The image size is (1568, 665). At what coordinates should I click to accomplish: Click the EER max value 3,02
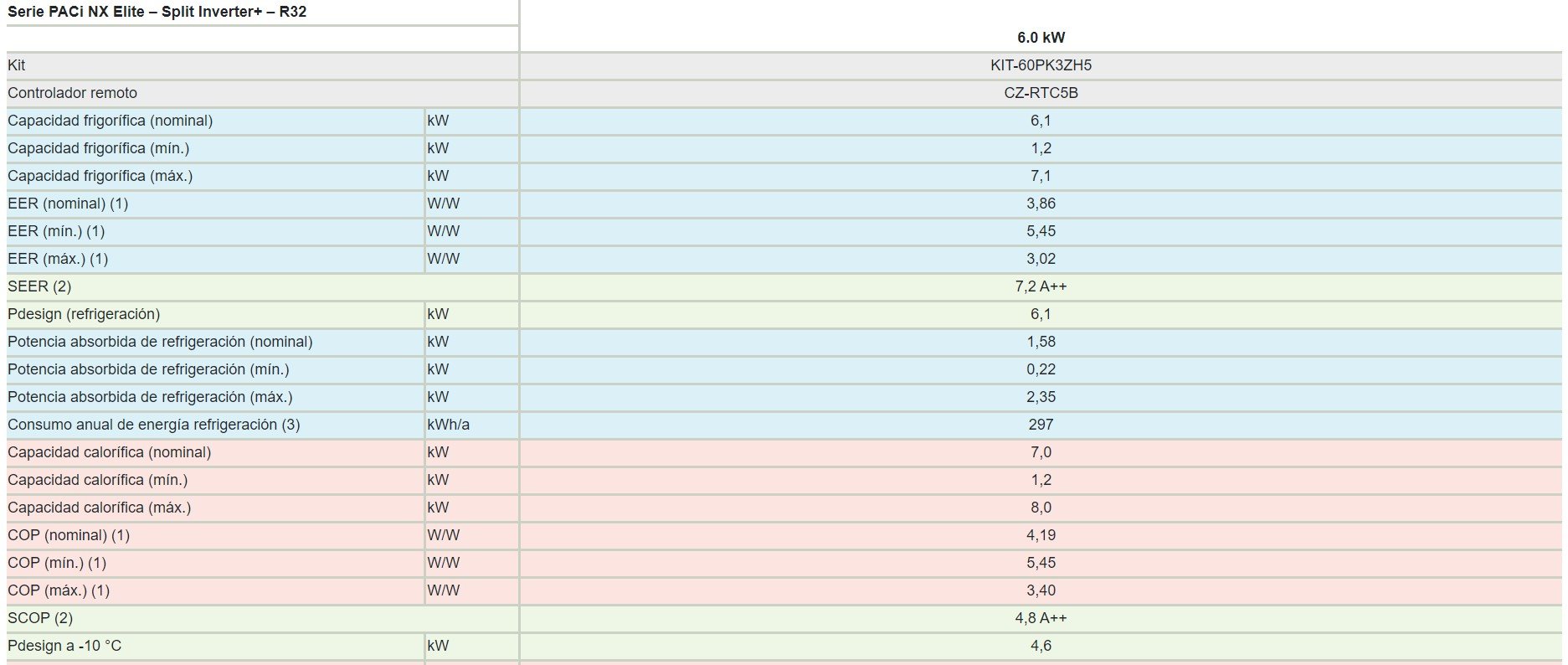pyautogui.click(x=1041, y=259)
